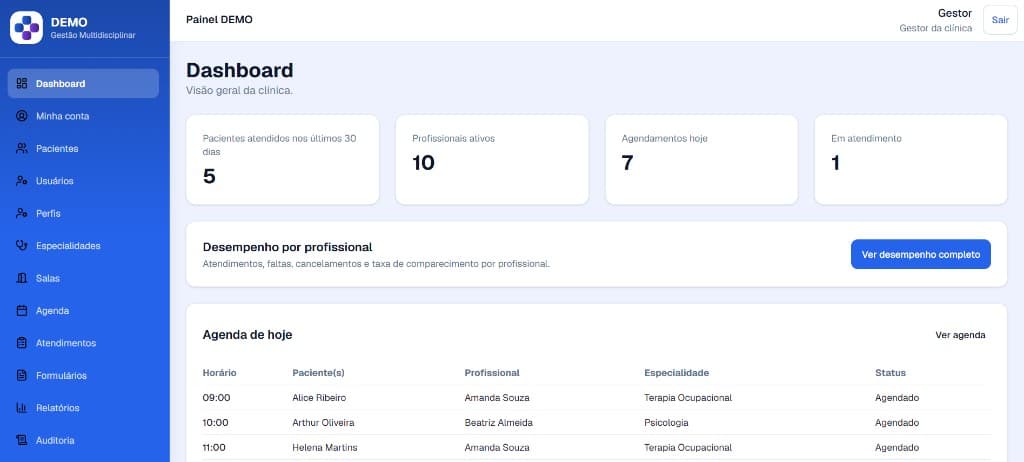Click Amanda Souza in the 09:00 row
This screenshot has width=1024, height=462.
click(x=497, y=398)
